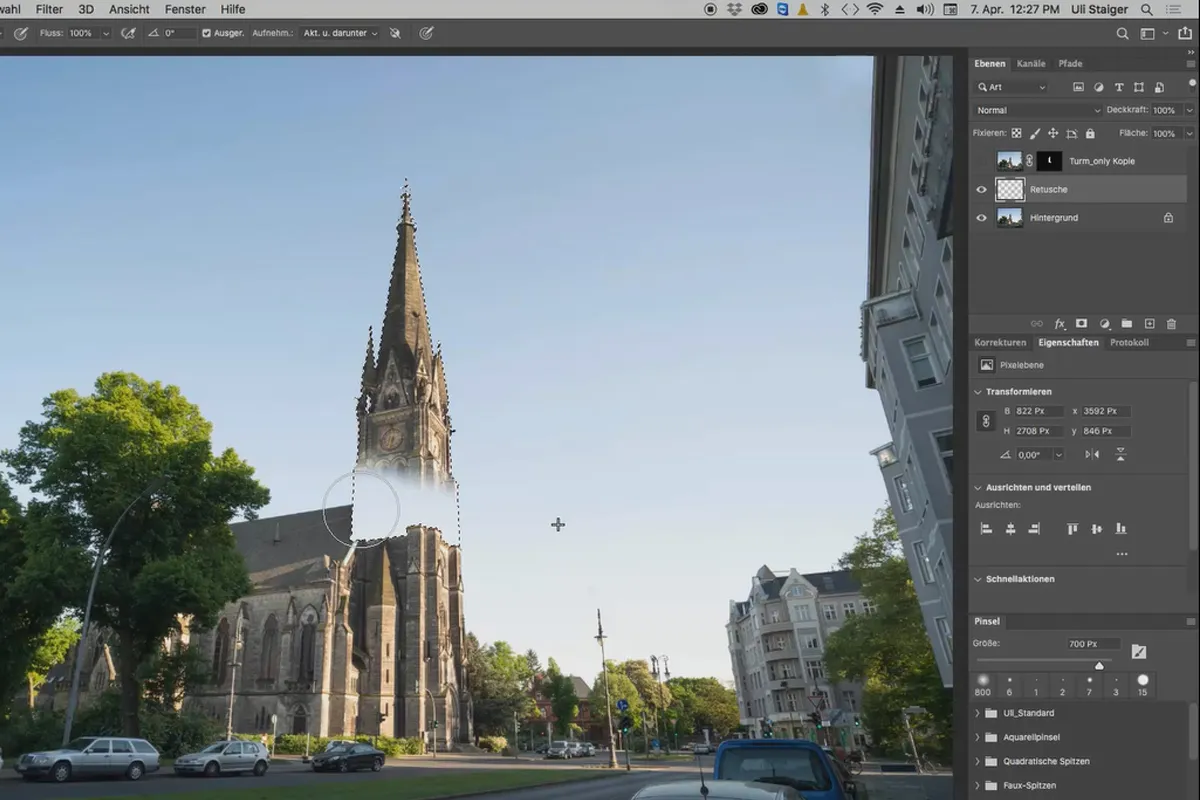Switch to Kanäle tab

click(x=1031, y=63)
